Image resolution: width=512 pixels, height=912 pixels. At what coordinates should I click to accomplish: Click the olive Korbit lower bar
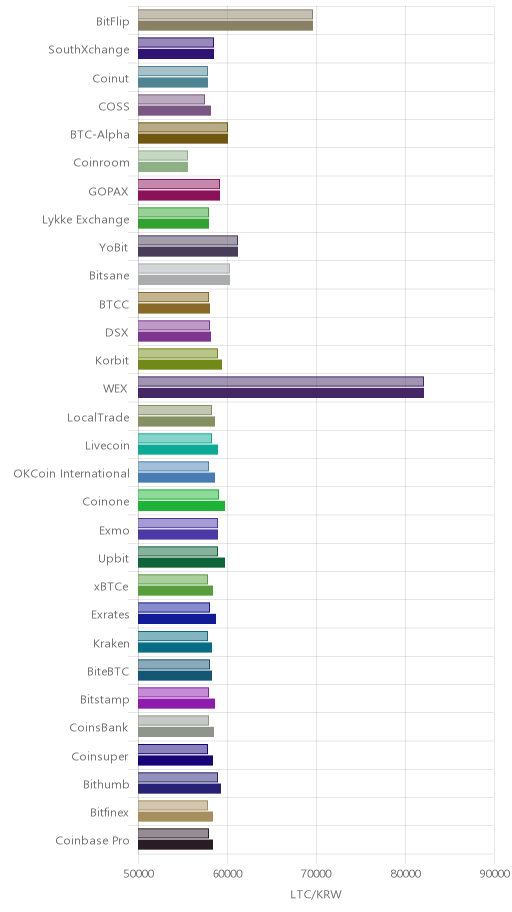click(180, 365)
